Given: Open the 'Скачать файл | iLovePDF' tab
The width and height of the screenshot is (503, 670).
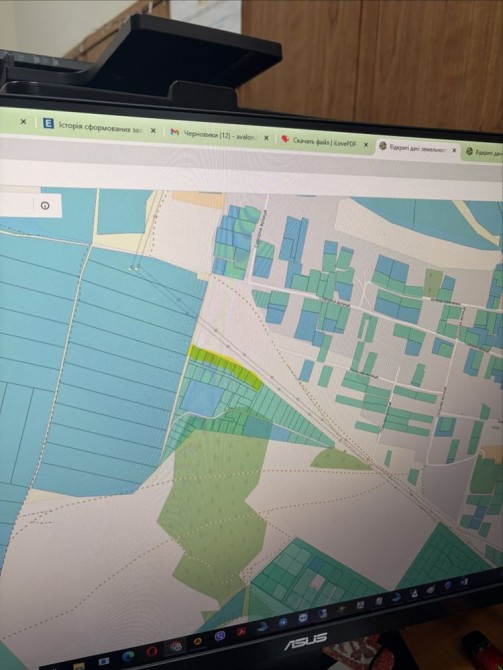Looking at the screenshot, I should point(324,142).
